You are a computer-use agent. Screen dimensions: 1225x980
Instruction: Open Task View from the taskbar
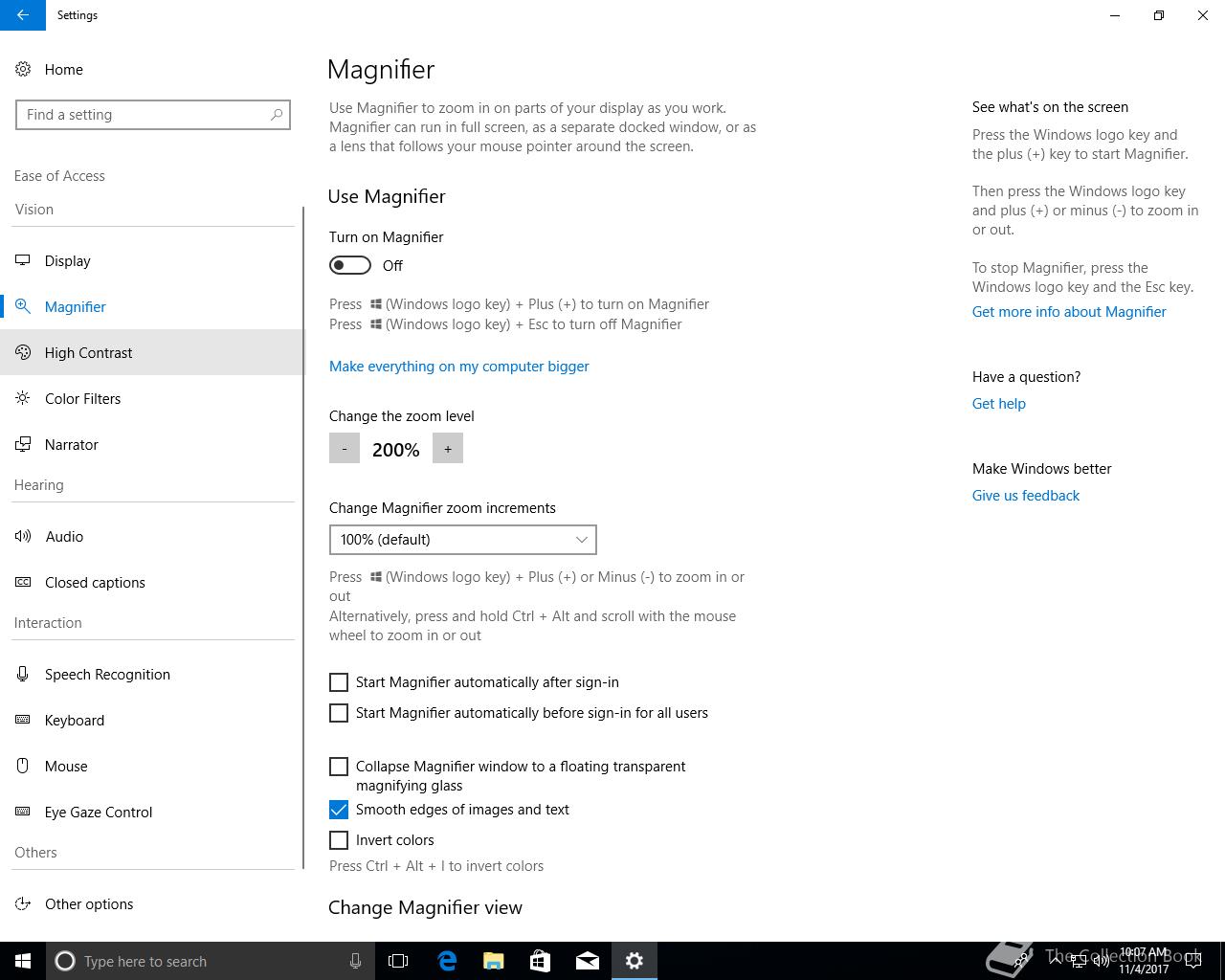click(x=398, y=961)
